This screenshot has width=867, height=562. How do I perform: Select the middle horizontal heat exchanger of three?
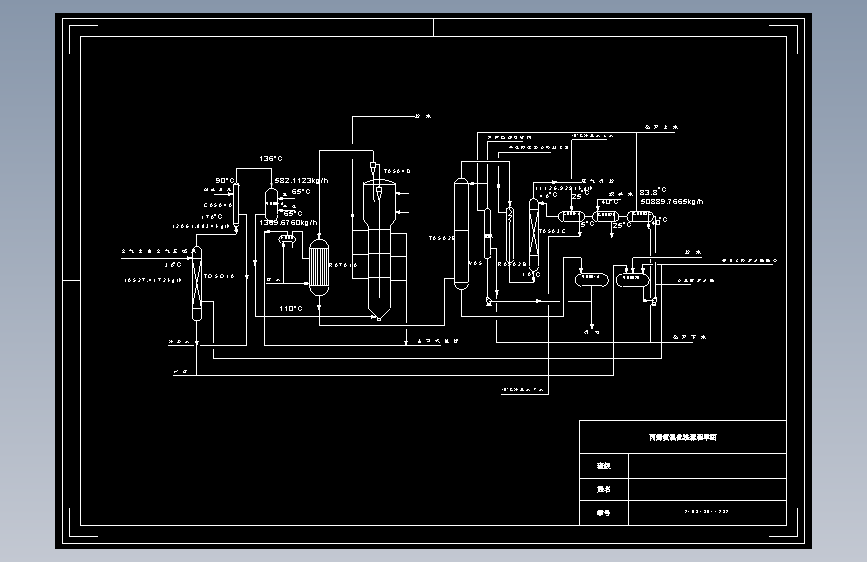pos(605,216)
